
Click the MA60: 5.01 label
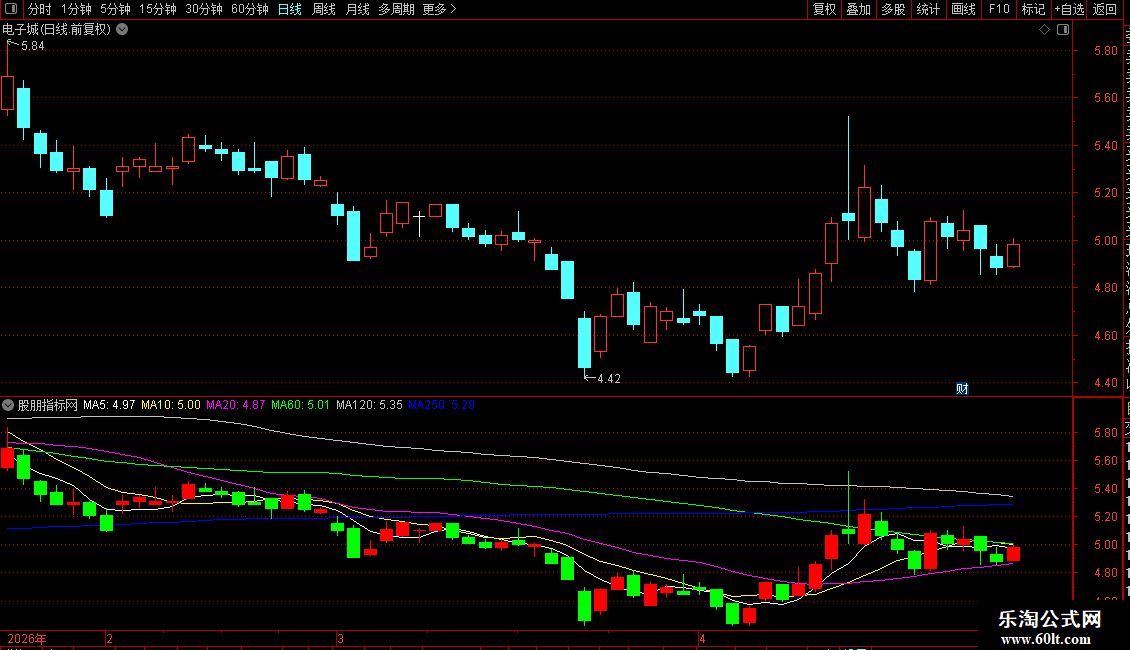(x=300, y=405)
